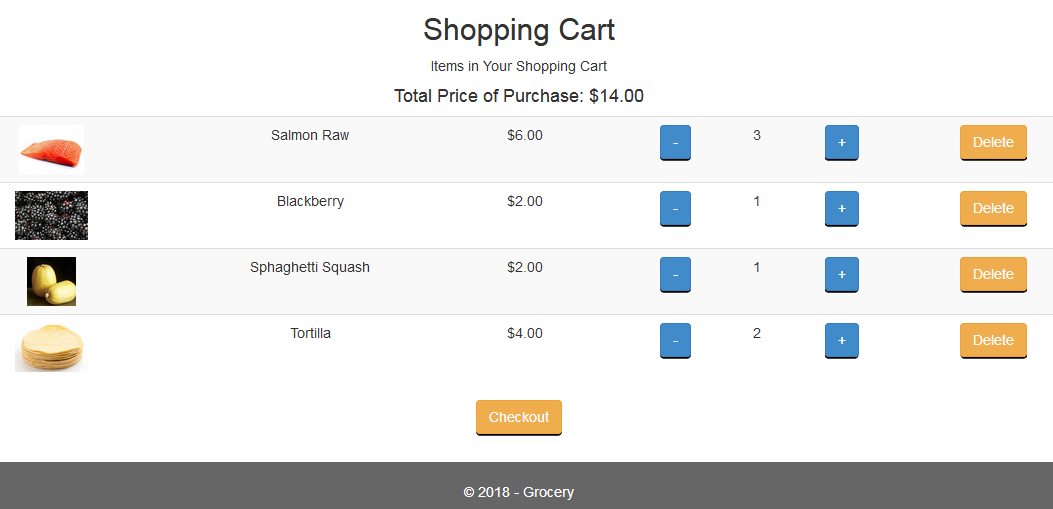Click the Salmon Raw product image

click(x=52, y=149)
